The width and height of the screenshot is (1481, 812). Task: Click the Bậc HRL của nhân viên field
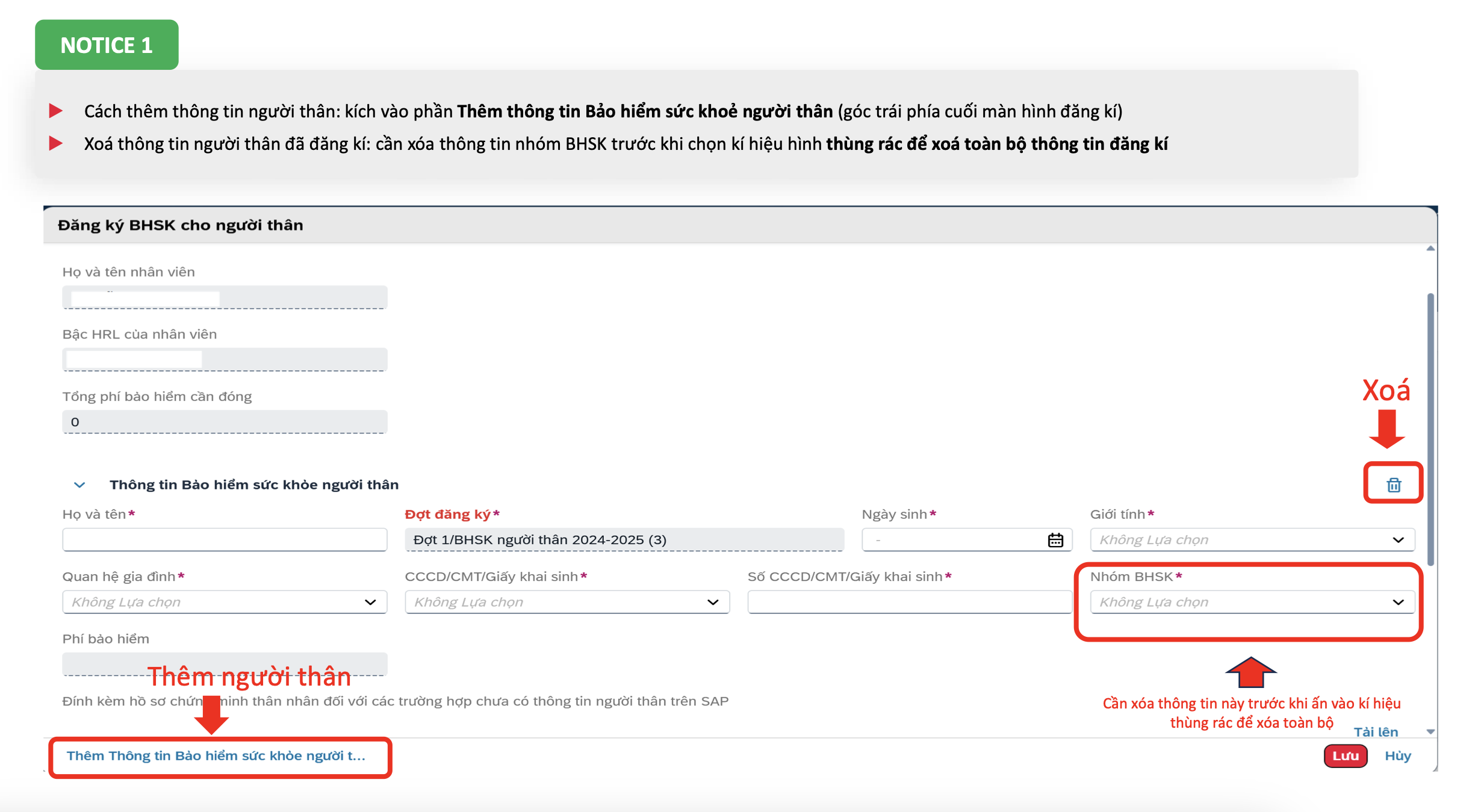[x=225, y=359]
